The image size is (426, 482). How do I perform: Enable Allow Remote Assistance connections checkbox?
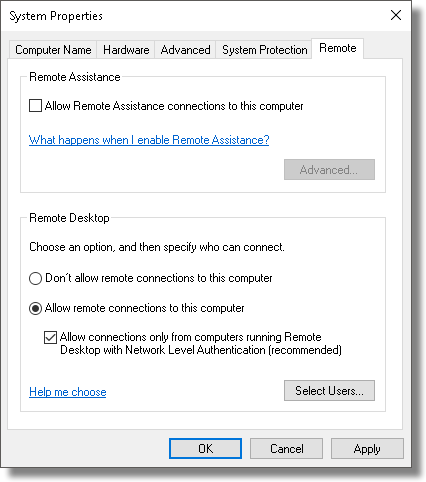(35, 106)
